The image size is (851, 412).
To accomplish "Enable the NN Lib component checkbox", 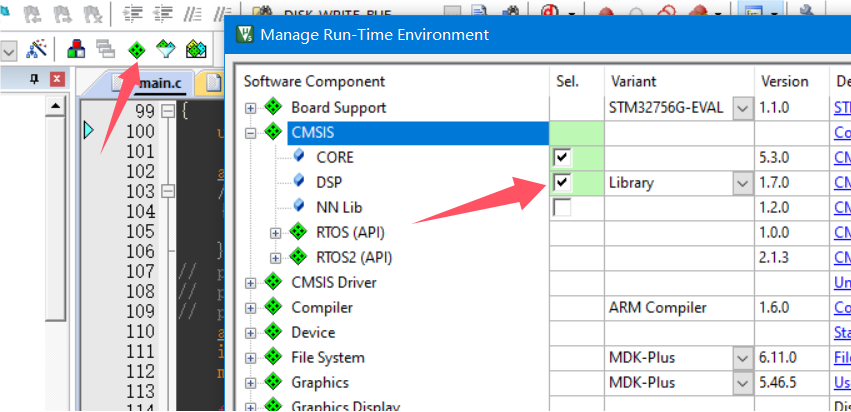I will coord(562,207).
